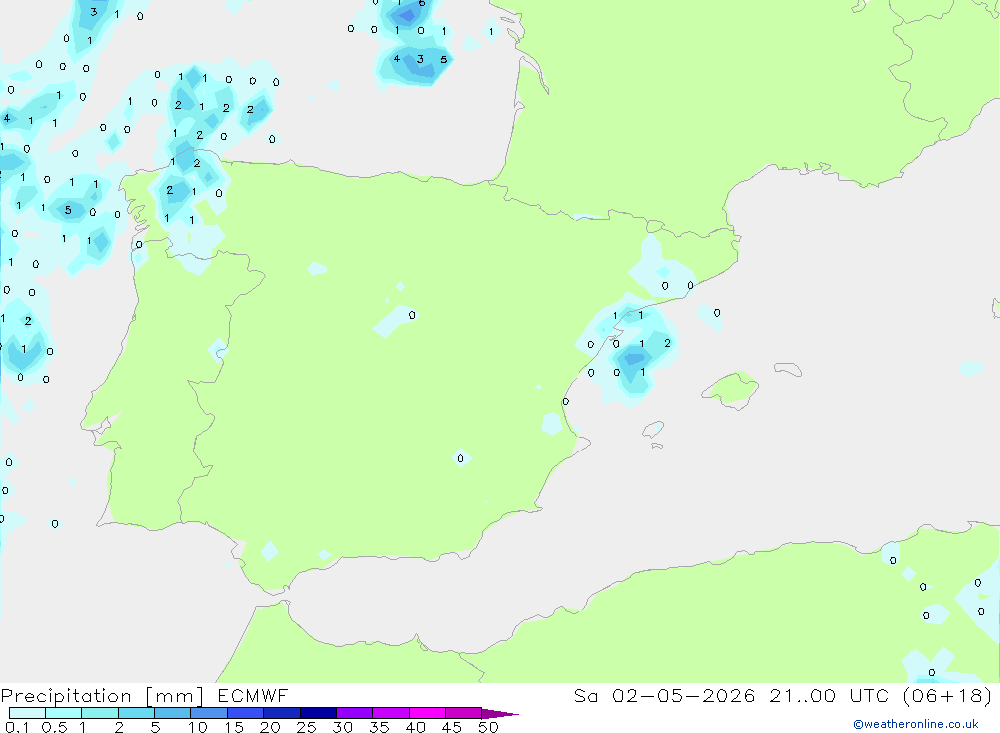Image resolution: width=1000 pixels, height=733 pixels.
Task: Click the '10' legend tick label
Action: pyautogui.click(x=198, y=727)
